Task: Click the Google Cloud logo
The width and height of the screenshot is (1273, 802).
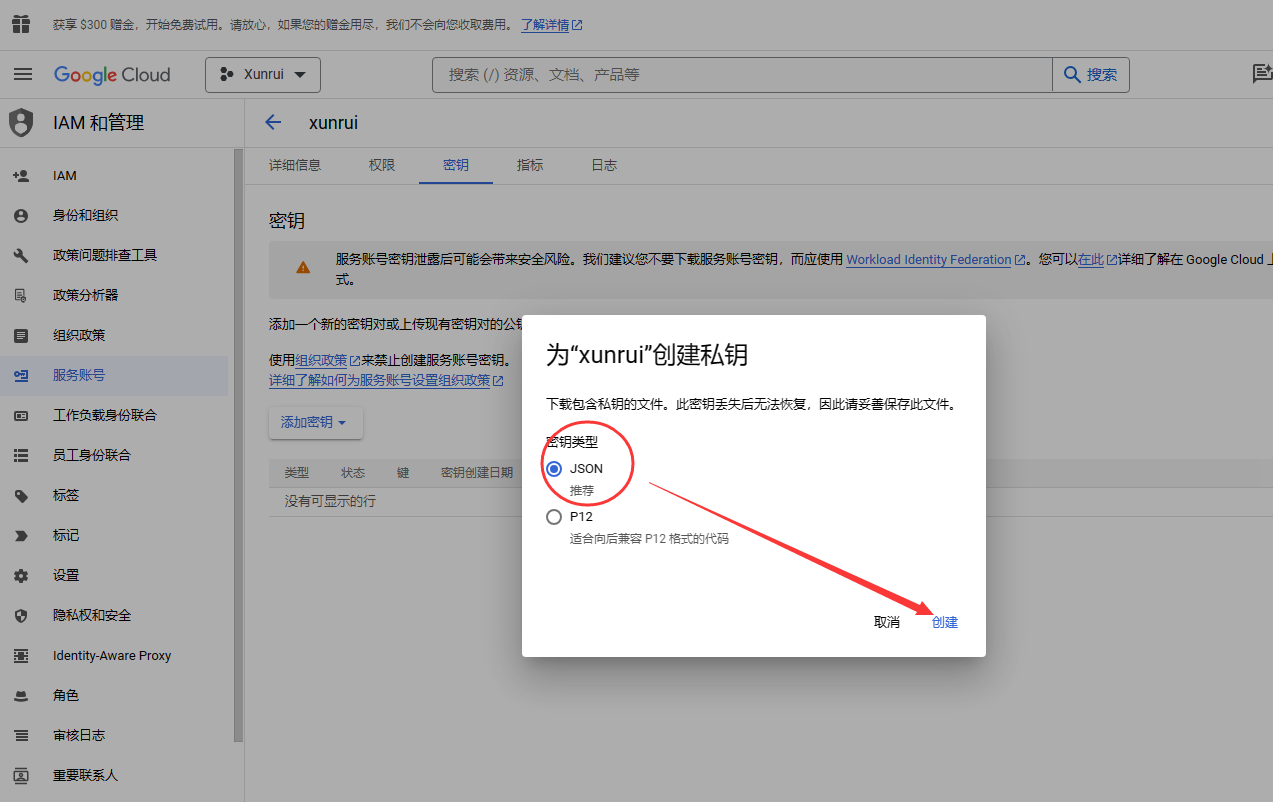Action: pyautogui.click(x=112, y=75)
